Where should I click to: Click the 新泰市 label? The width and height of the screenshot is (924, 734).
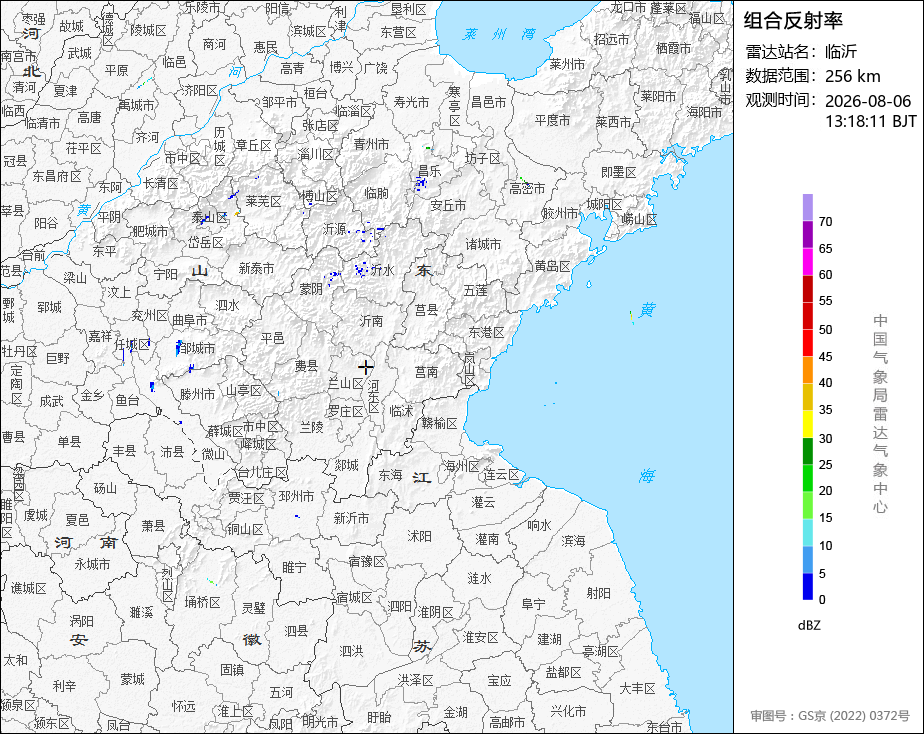[256, 268]
